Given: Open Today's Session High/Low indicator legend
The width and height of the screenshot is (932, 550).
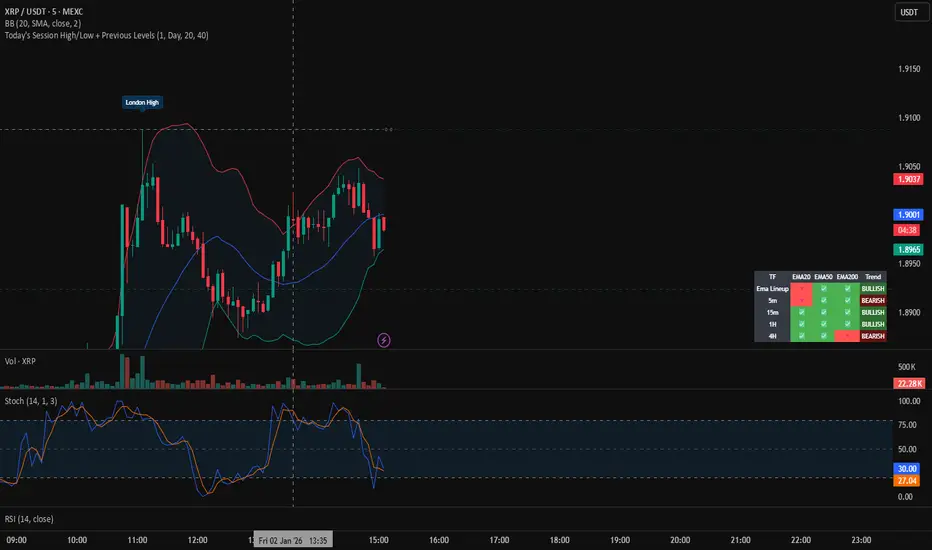Looking at the screenshot, I should tap(106, 35).
